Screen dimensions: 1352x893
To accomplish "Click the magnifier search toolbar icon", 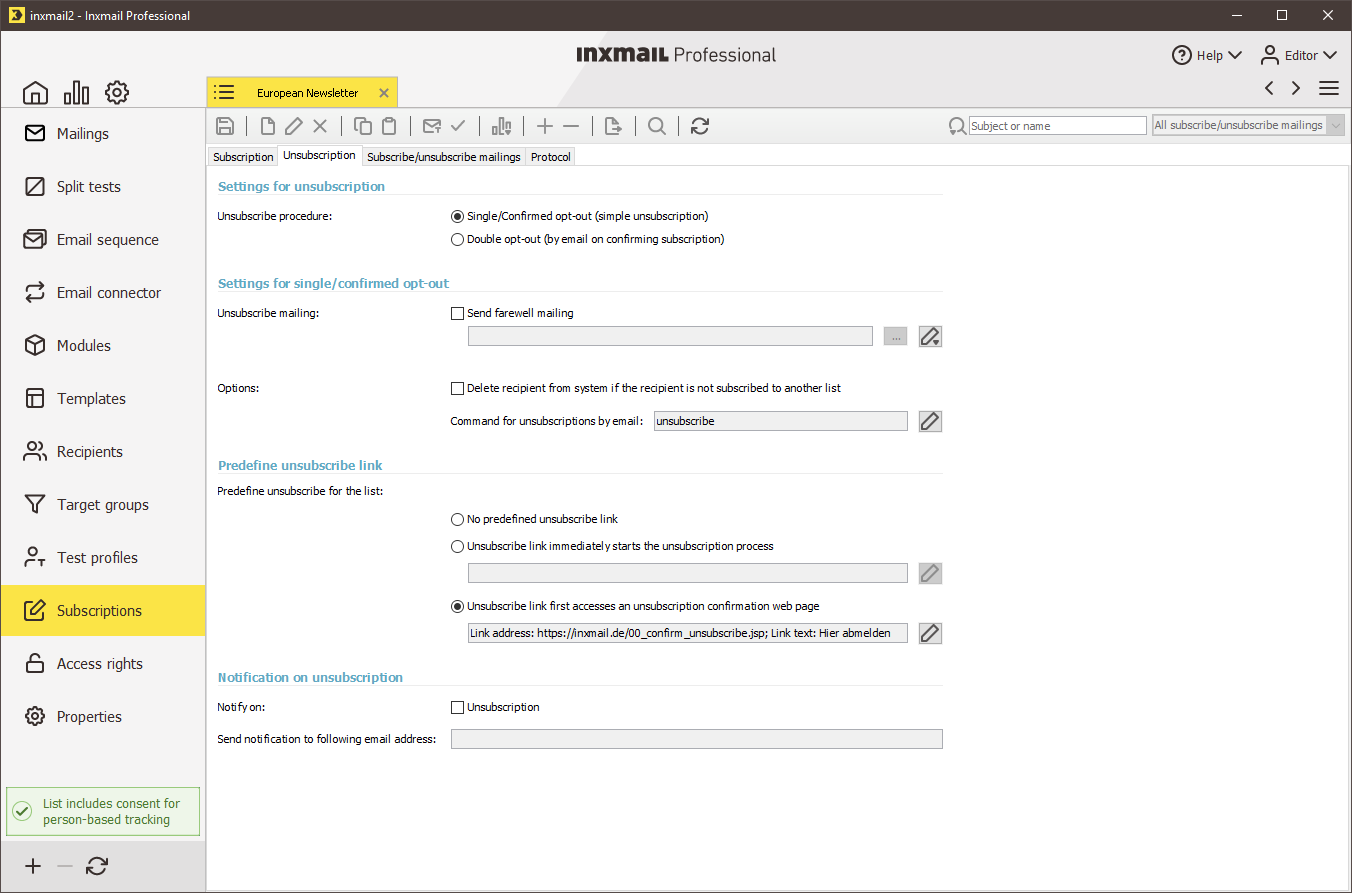I will click(657, 126).
